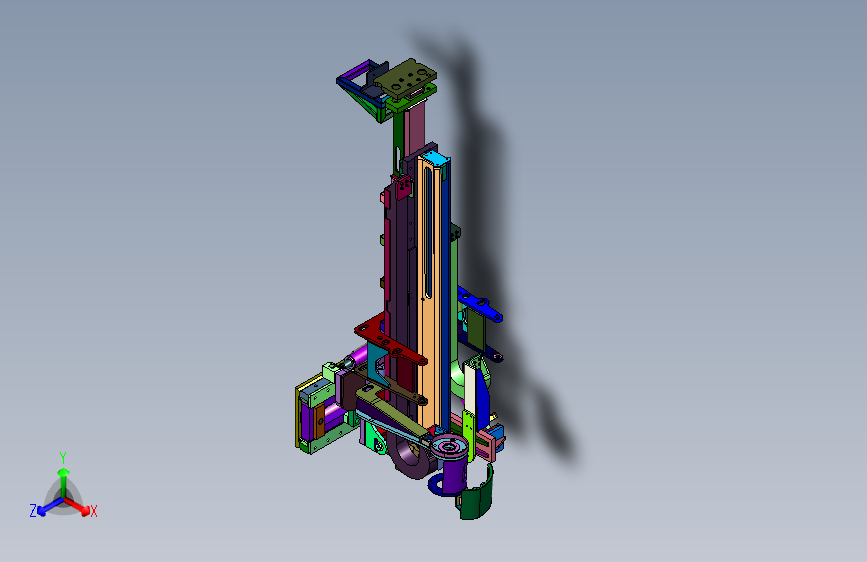Select the cyan cap atop the orange rail
The width and height of the screenshot is (867, 562).
pos(438,159)
